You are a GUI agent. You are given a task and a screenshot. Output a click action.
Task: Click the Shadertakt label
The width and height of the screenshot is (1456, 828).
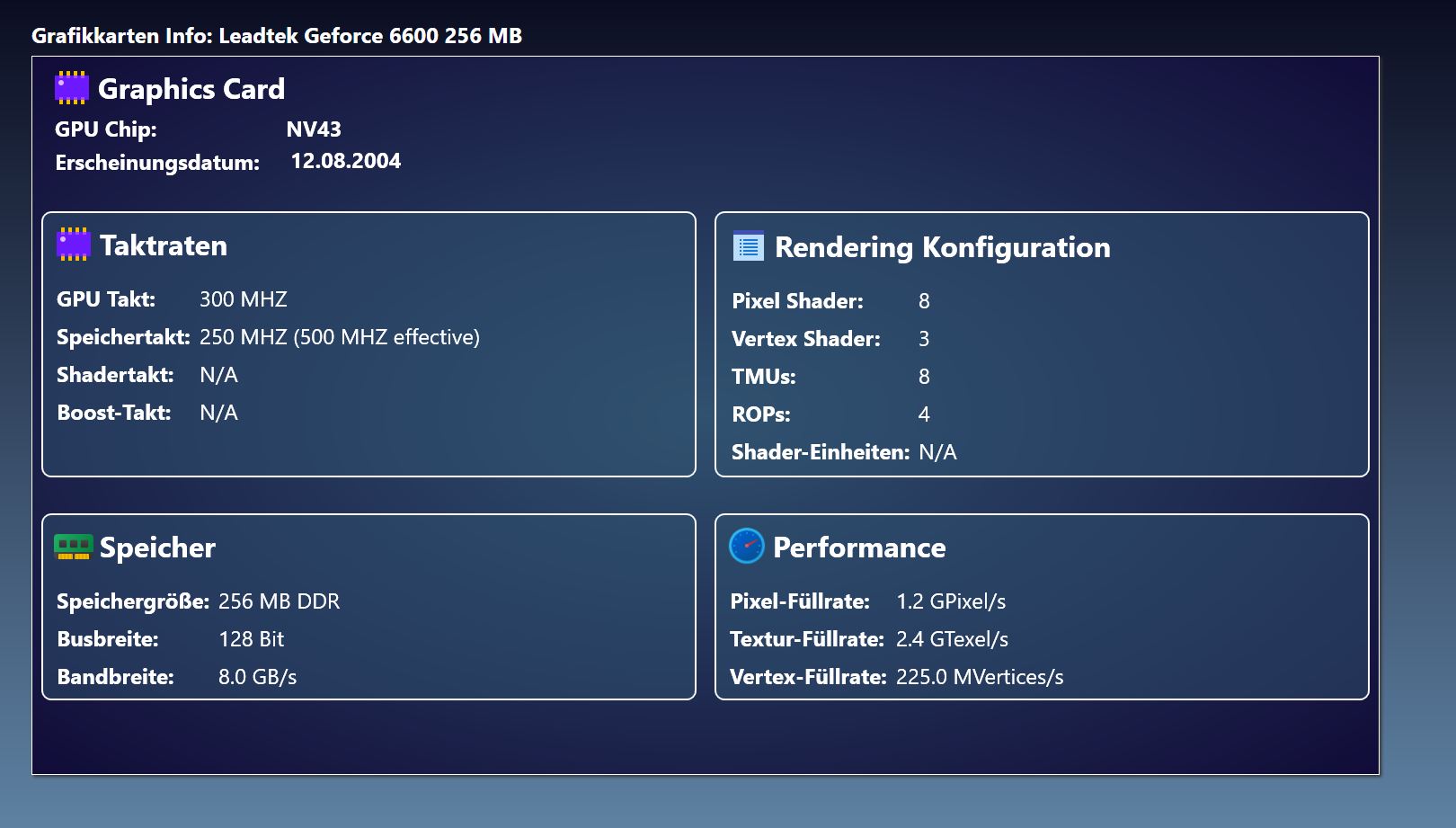pyautogui.click(x=115, y=375)
